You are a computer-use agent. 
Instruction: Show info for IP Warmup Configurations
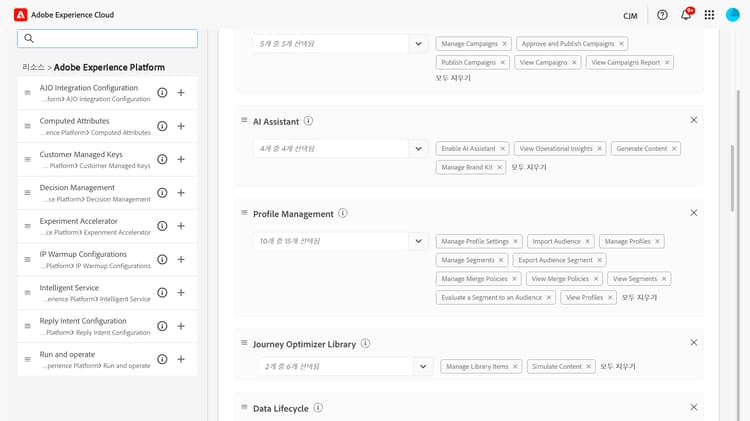(162, 259)
